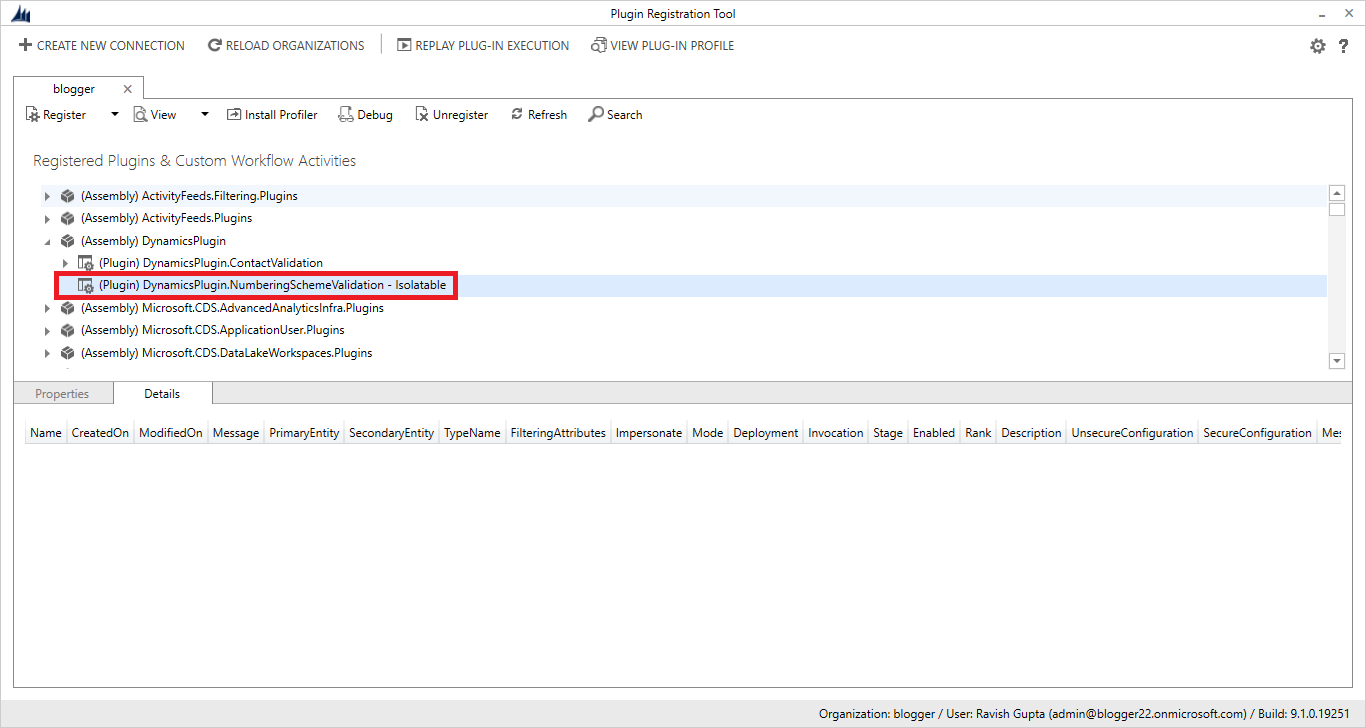Click the tree scrollbar thumb
This screenshot has height=728, width=1366.
pos(1337,209)
